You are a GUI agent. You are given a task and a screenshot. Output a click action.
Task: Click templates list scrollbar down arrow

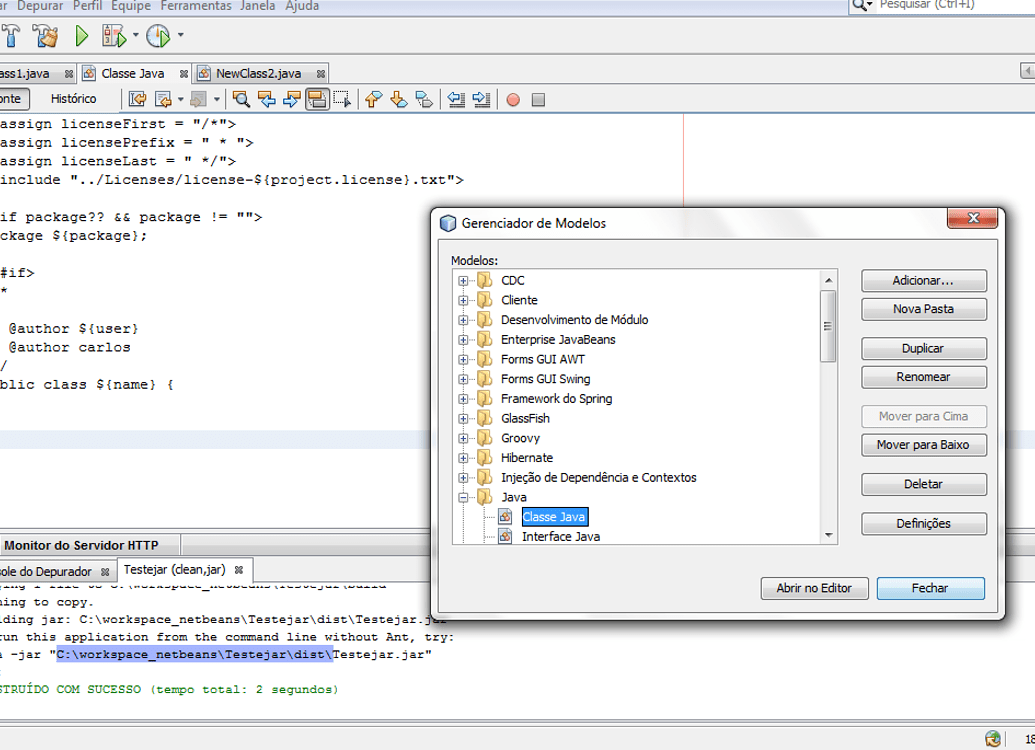click(828, 535)
